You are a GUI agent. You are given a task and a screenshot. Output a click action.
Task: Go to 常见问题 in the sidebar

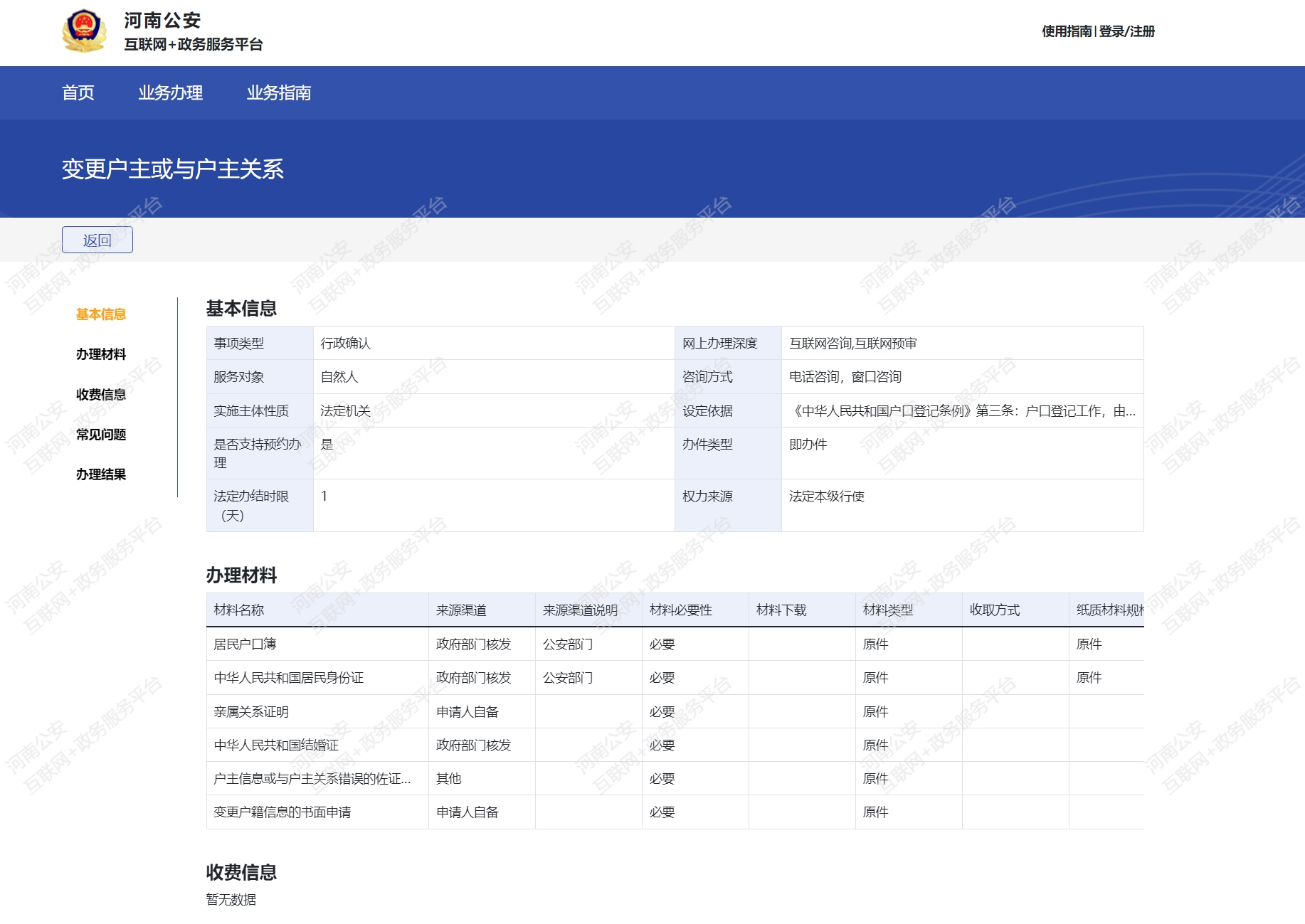pyautogui.click(x=100, y=435)
